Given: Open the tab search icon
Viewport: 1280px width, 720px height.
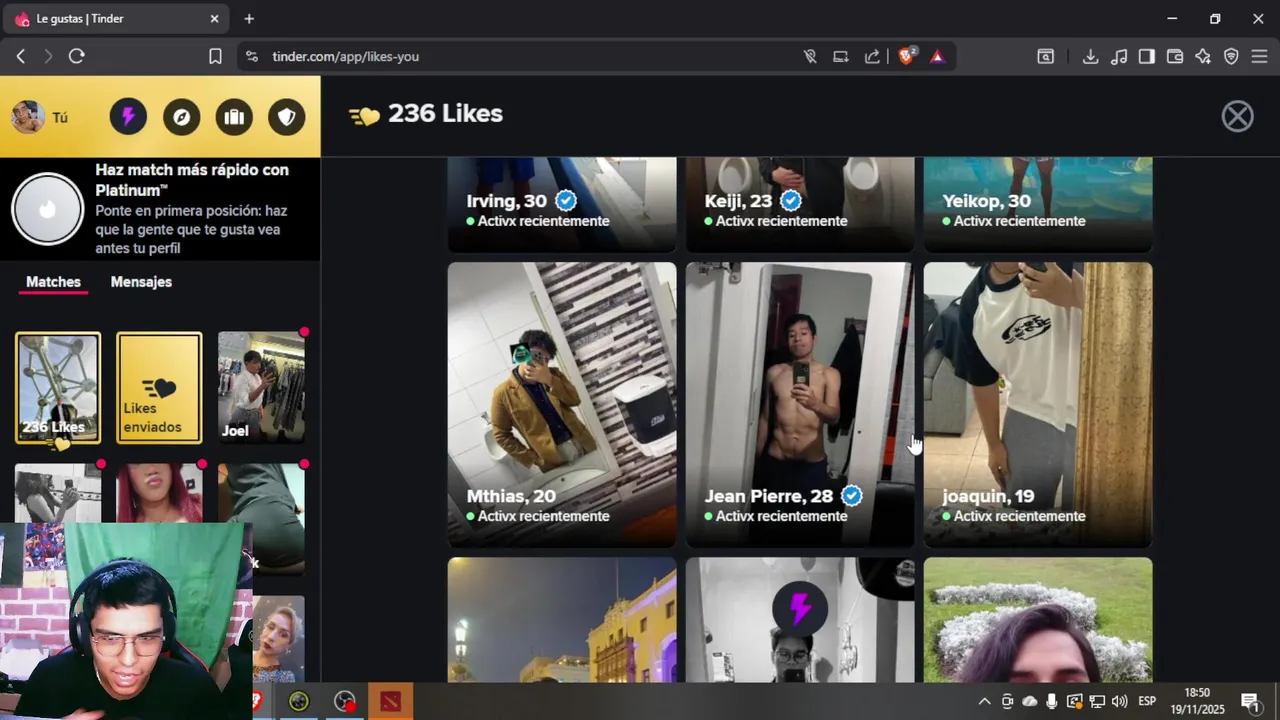Looking at the screenshot, I should (x=1045, y=57).
